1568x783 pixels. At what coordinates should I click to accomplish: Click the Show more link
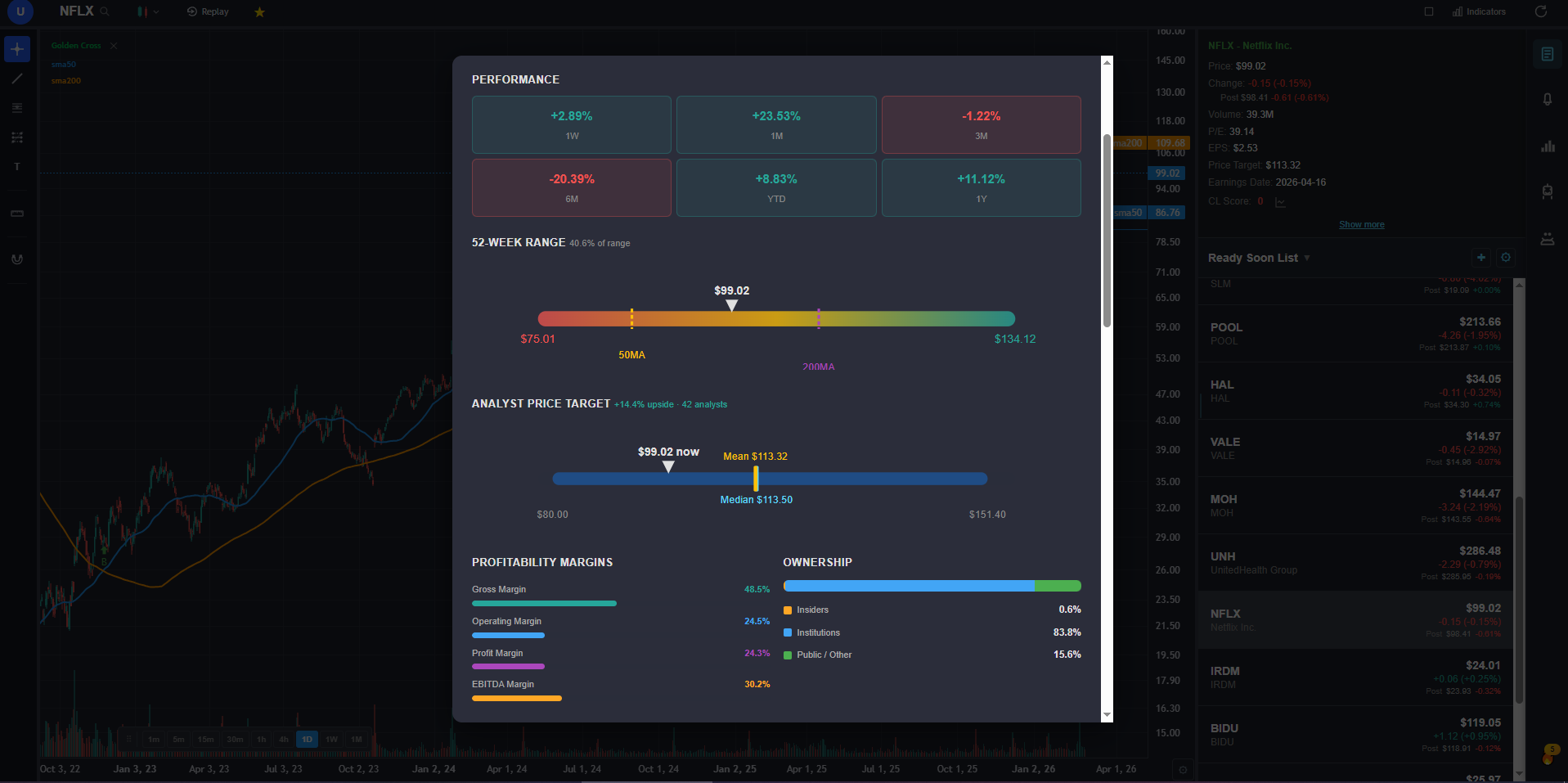click(x=1361, y=223)
